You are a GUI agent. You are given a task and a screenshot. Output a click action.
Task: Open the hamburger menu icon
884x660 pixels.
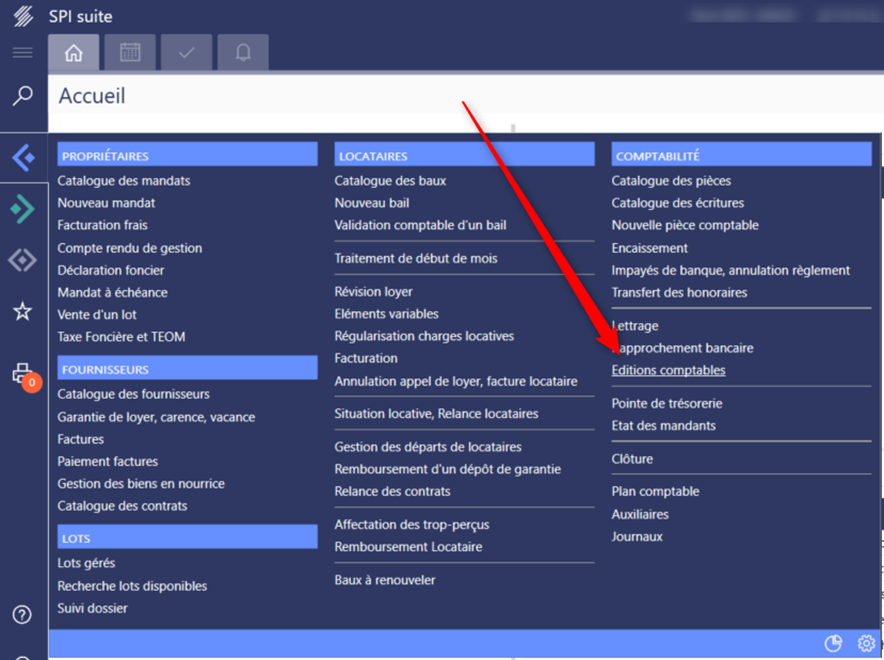(23, 53)
